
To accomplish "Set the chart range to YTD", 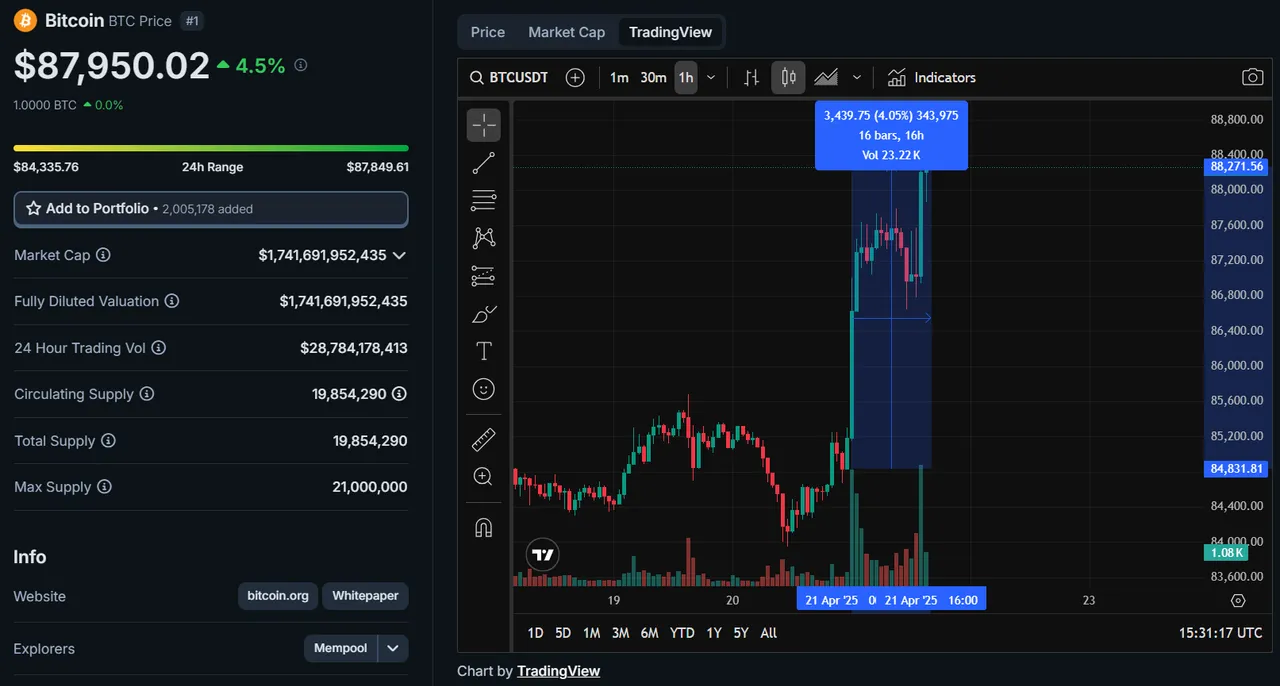I will click(682, 633).
